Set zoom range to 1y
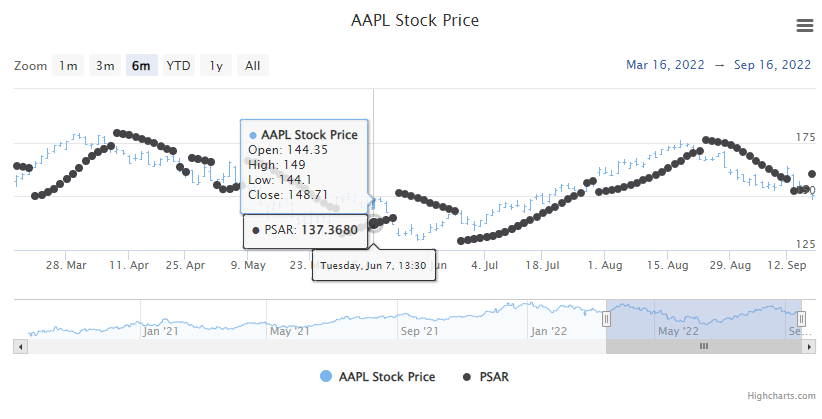 [215, 66]
